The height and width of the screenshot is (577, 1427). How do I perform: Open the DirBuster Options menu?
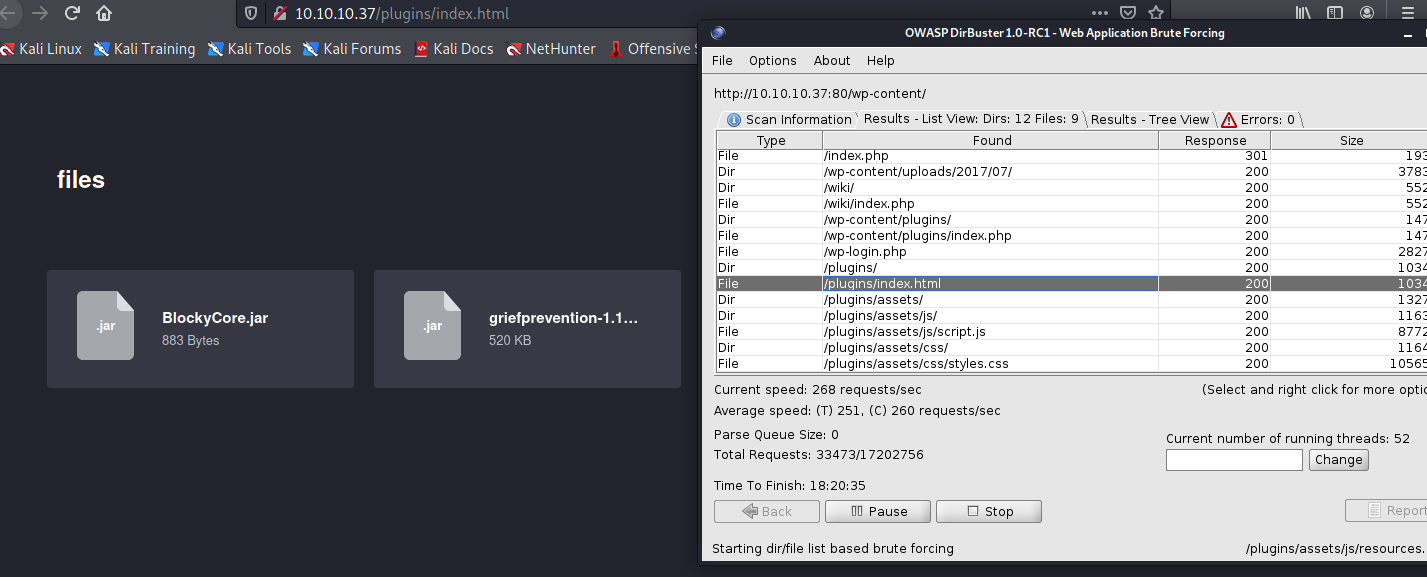[772, 60]
